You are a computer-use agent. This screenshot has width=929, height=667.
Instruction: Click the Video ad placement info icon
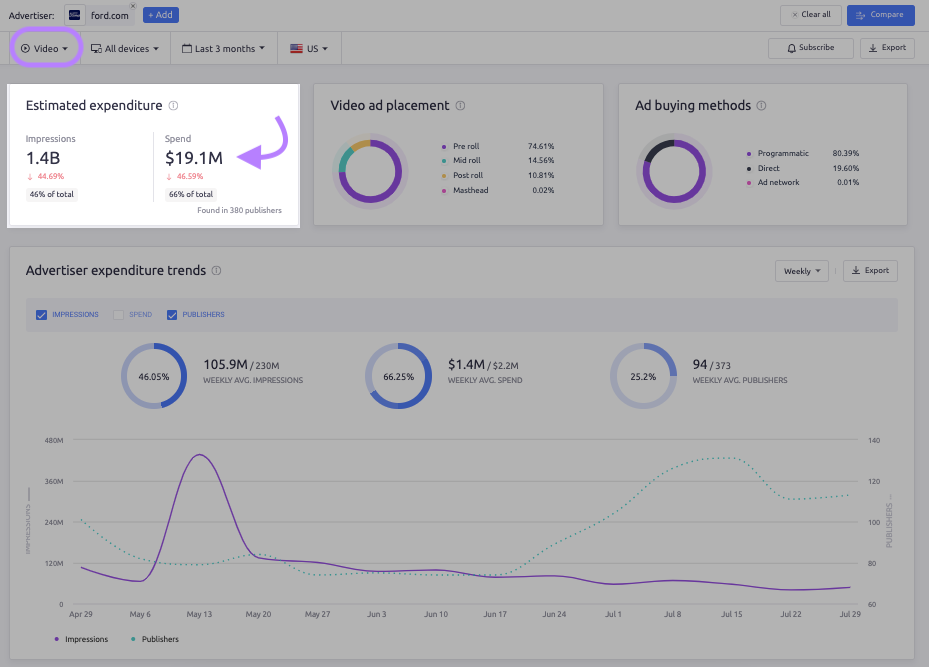tap(459, 105)
